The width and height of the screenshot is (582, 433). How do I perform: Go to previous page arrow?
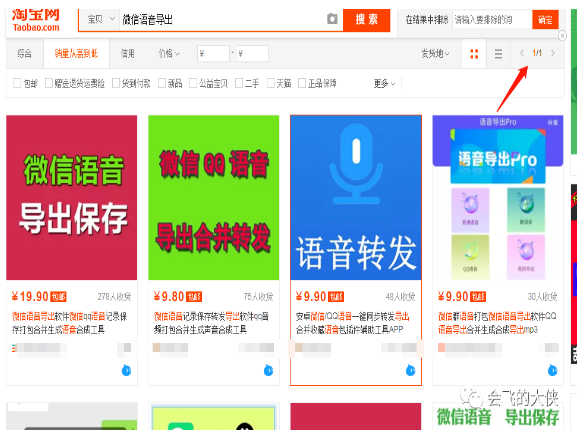(x=522, y=53)
